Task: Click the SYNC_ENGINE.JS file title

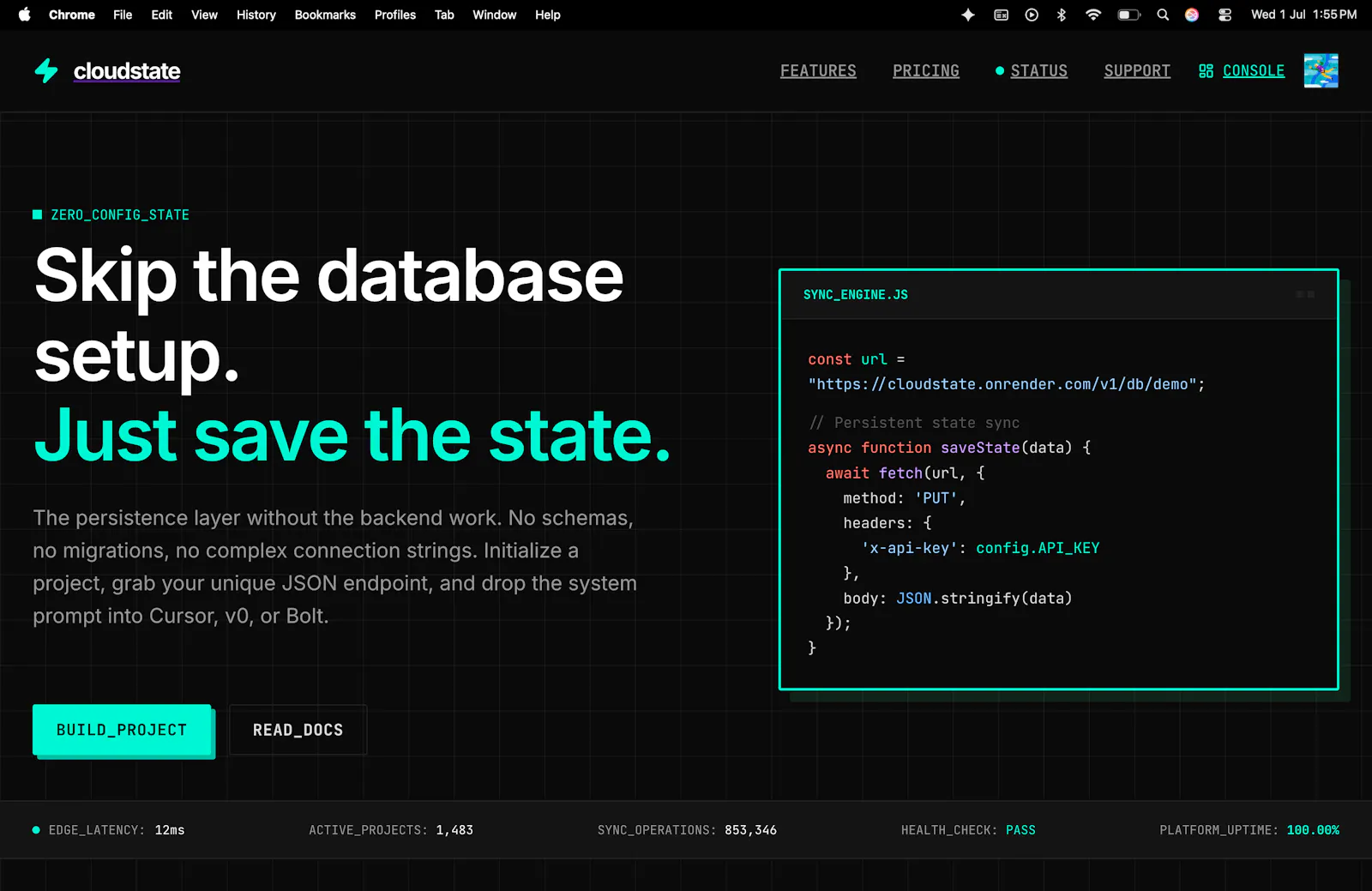Action: click(x=856, y=295)
